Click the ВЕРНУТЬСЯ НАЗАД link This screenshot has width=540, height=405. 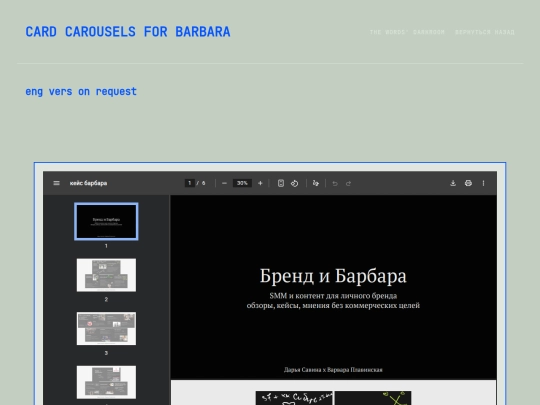pos(485,32)
